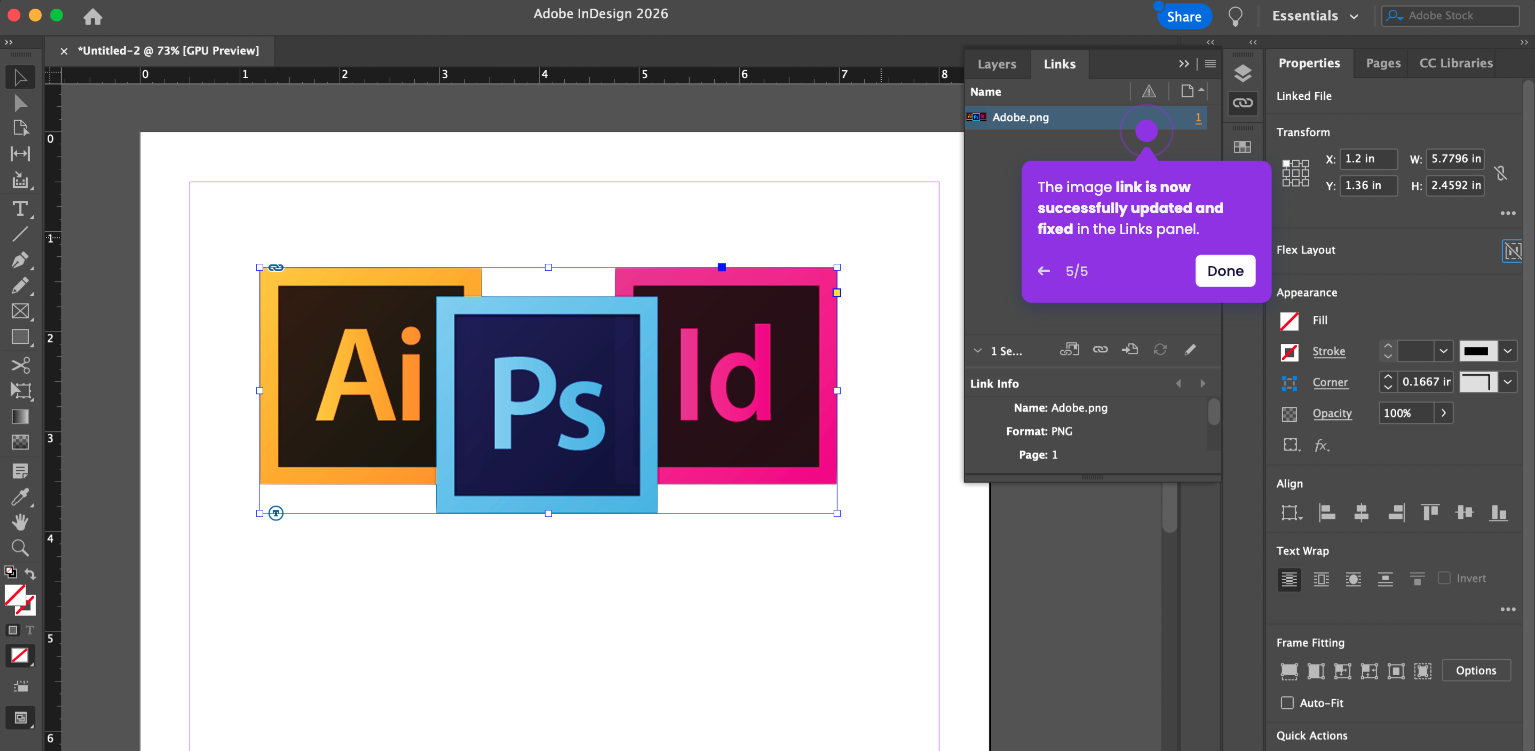Click Align Left Edges icon
Viewport: 1535px width, 751px height.
[x=1327, y=513]
